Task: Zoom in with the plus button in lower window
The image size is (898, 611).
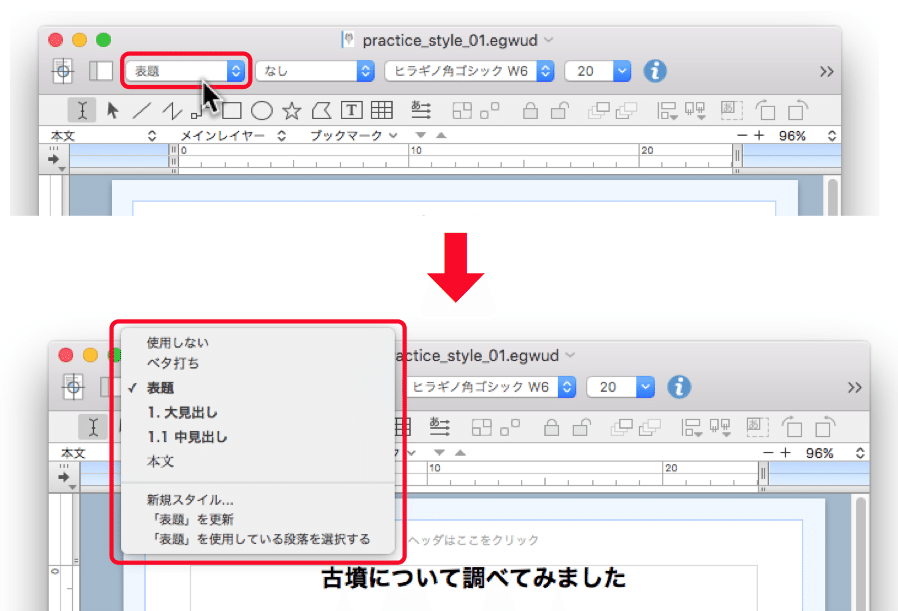Action: [785, 453]
